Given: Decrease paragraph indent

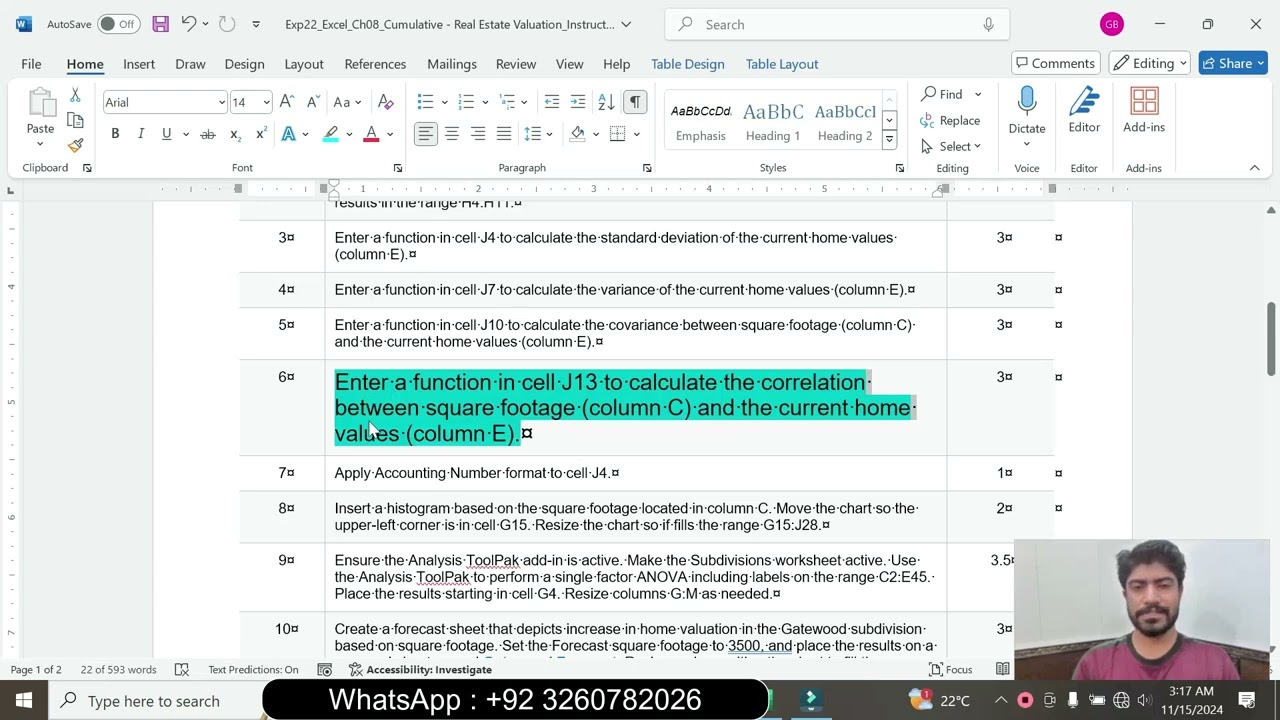Looking at the screenshot, I should click(x=552, y=102).
